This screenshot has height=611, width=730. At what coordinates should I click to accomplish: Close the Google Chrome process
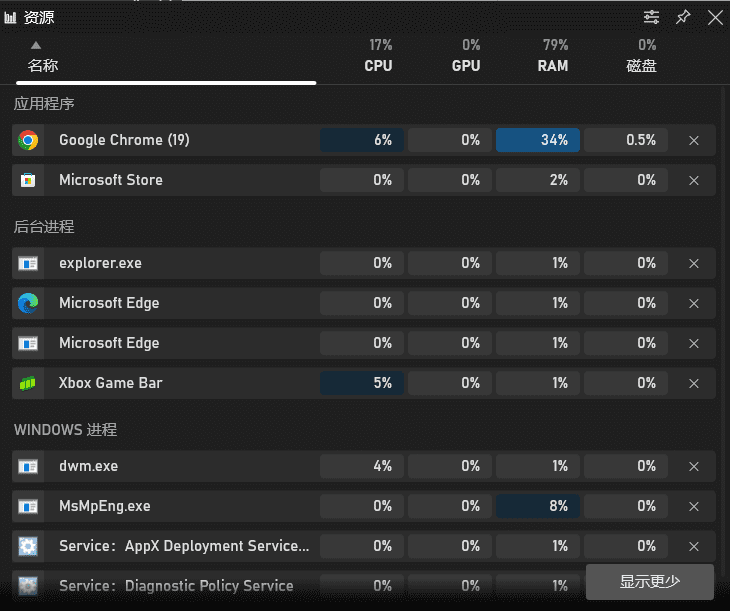coord(694,140)
